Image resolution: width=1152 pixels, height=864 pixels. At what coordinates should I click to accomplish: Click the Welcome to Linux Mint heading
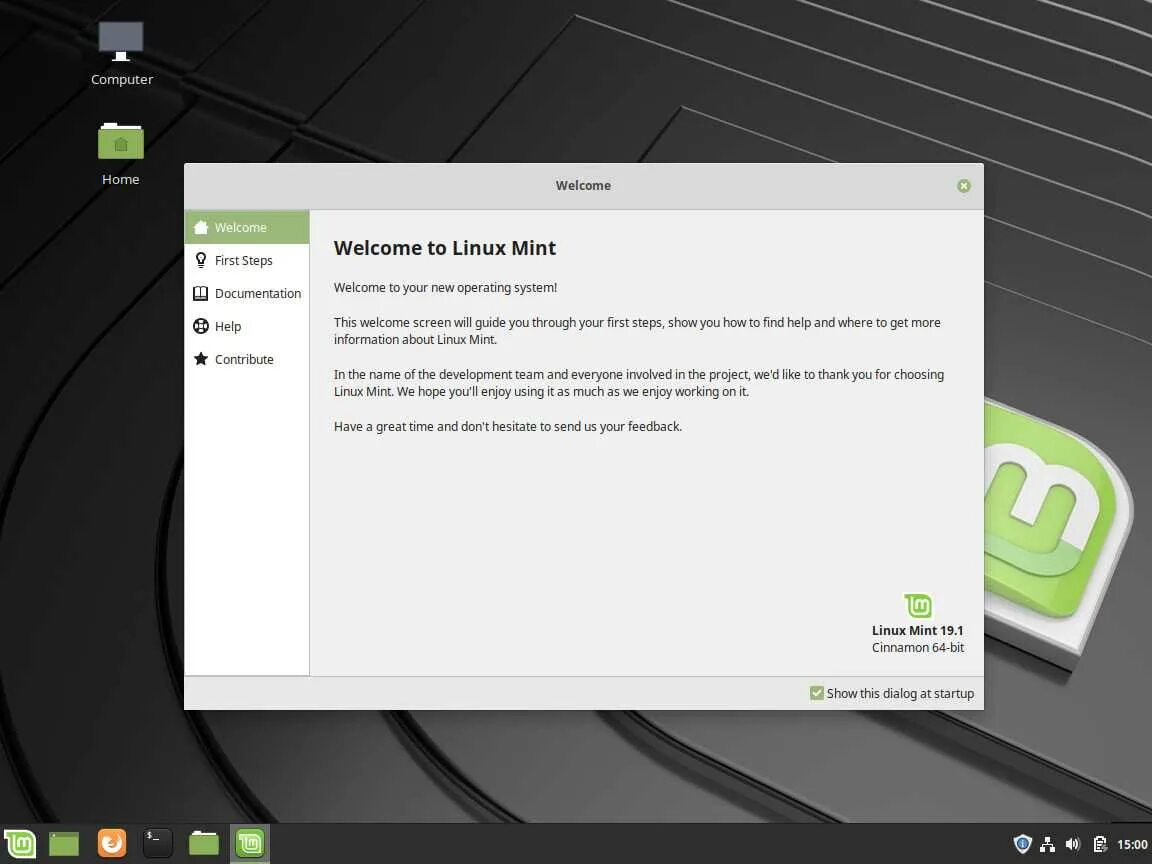coord(444,248)
